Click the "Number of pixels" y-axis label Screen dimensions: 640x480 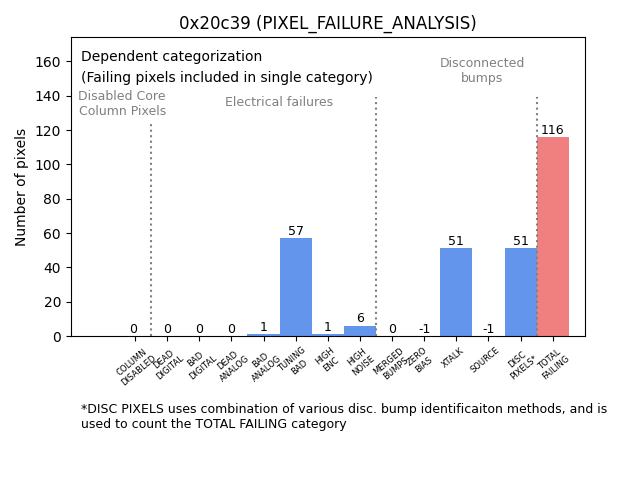[21, 187]
